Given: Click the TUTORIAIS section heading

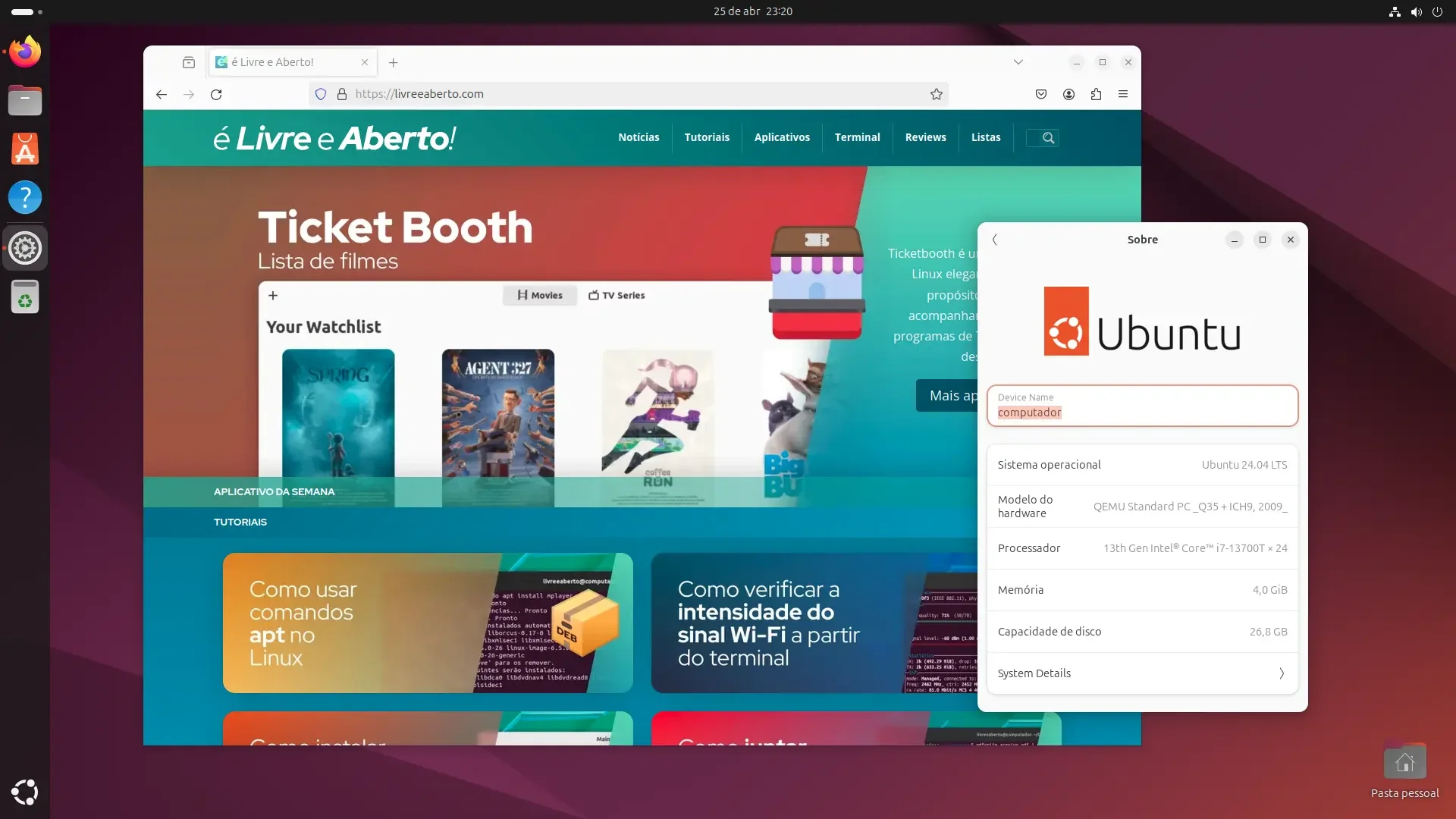Looking at the screenshot, I should click(x=240, y=522).
